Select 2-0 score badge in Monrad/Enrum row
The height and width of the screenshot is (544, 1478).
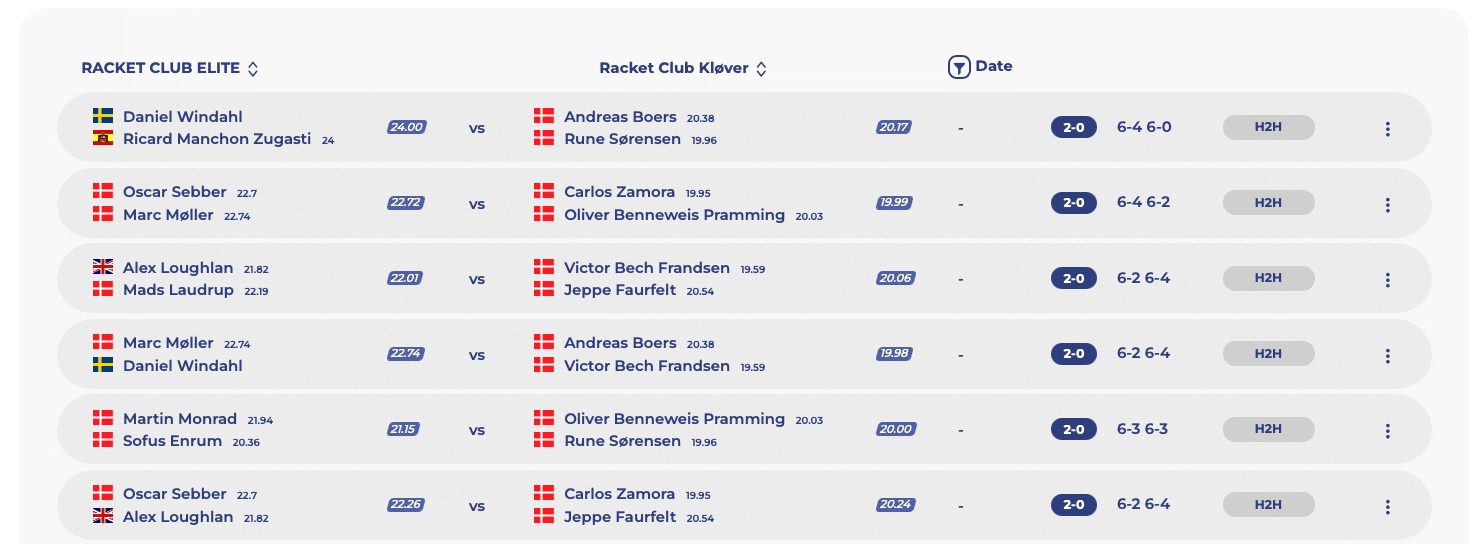pyautogui.click(x=1074, y=429)
